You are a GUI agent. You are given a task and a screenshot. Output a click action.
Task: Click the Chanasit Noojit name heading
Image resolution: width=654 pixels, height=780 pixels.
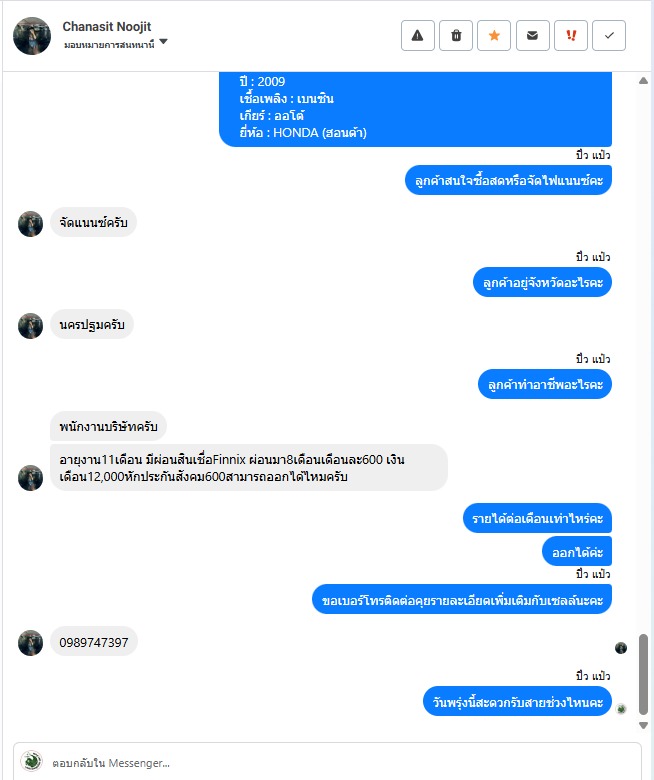click(106, 26)
